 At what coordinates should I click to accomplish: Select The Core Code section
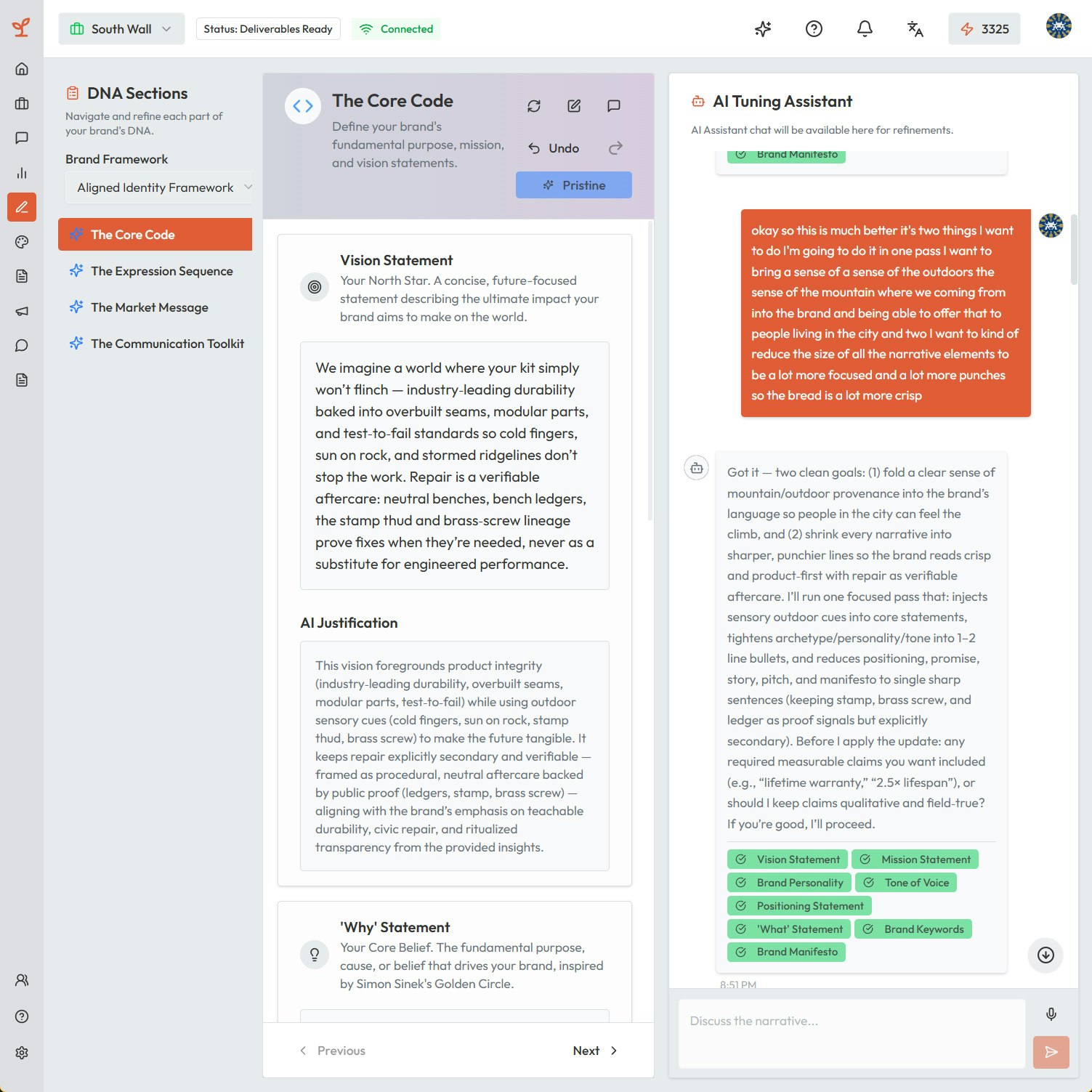(155, 235)
